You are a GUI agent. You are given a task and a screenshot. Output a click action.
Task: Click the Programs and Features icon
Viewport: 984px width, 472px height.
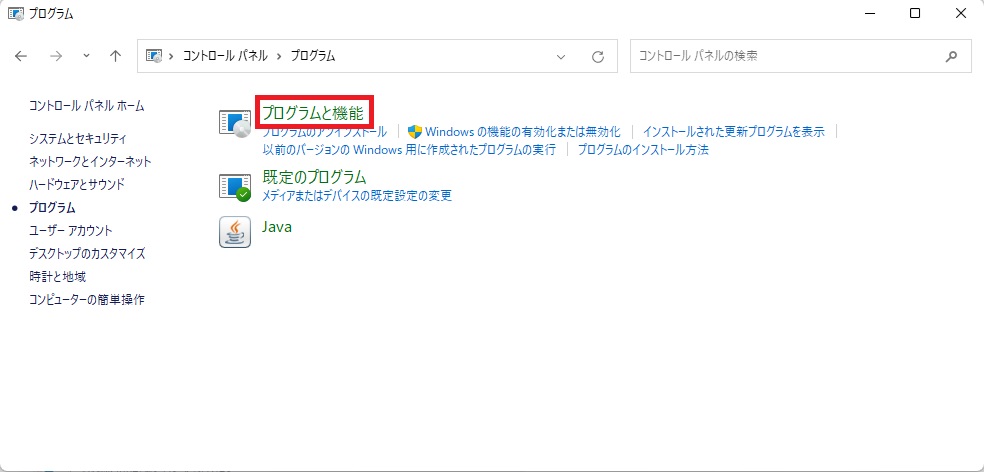(x=235, y=122)
